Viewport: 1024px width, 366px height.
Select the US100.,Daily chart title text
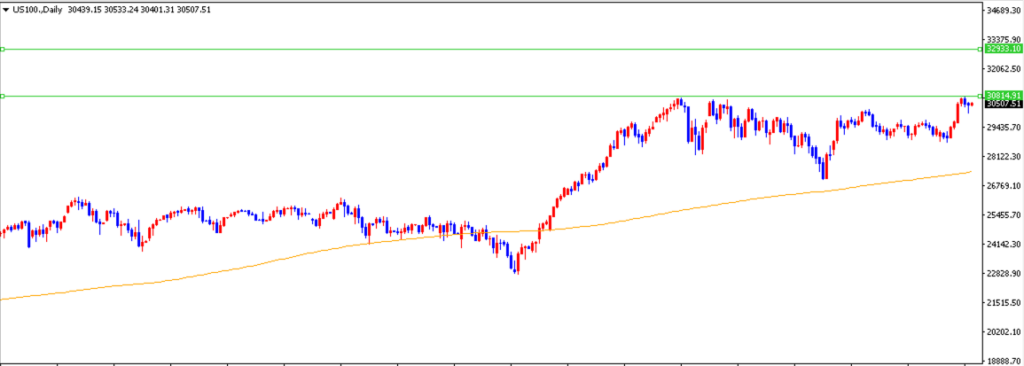click(x=37, y=10)
